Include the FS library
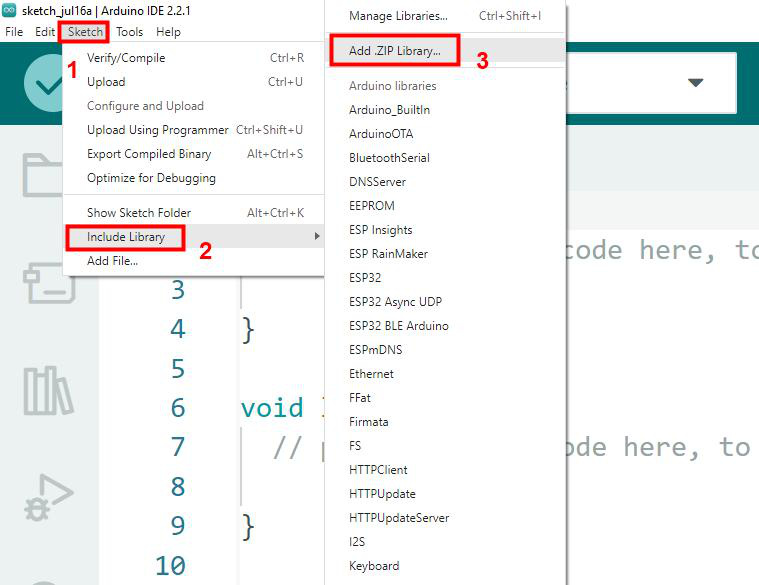The height and width of the screenshot is (585, 759). click(445, 446)
